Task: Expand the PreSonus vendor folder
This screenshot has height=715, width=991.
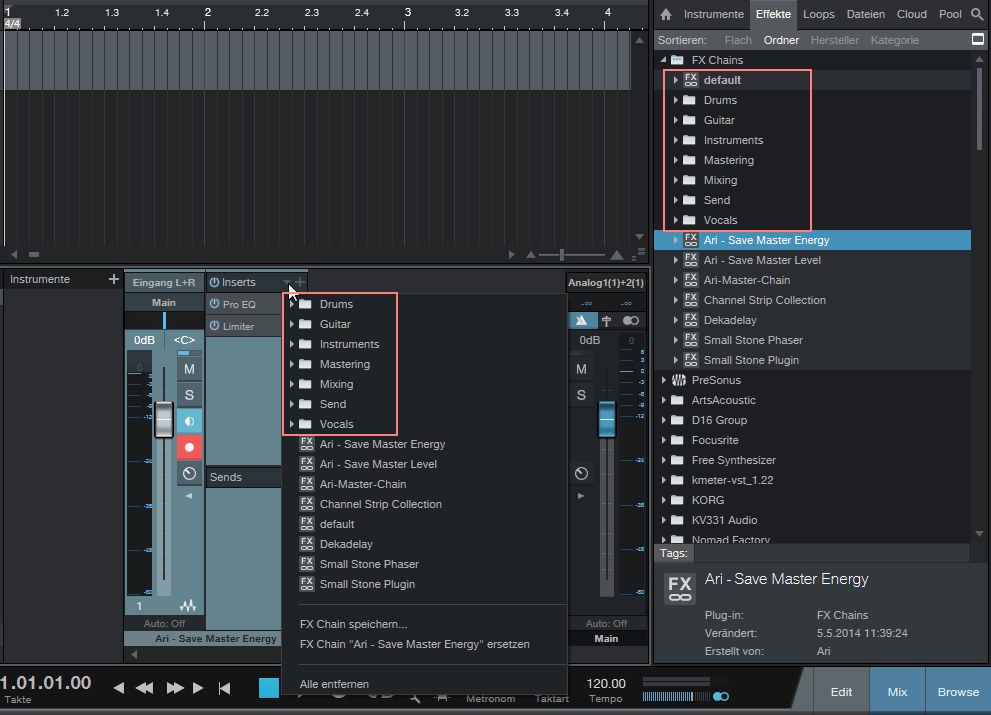Action: pyautogui.click(x=664, y=380)
